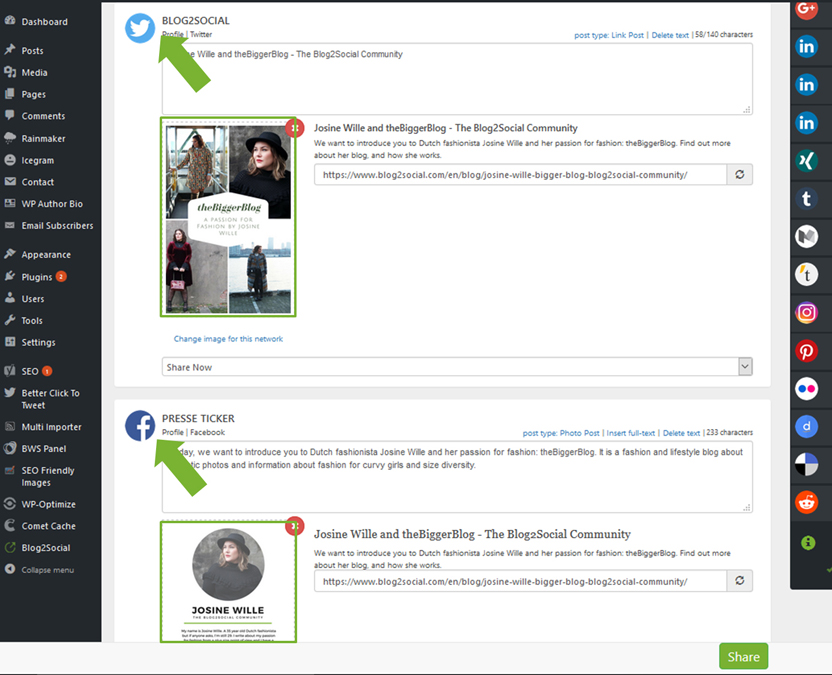Click Insert full-text for Facebook post
832x675 pixels.
click(631, 433)
